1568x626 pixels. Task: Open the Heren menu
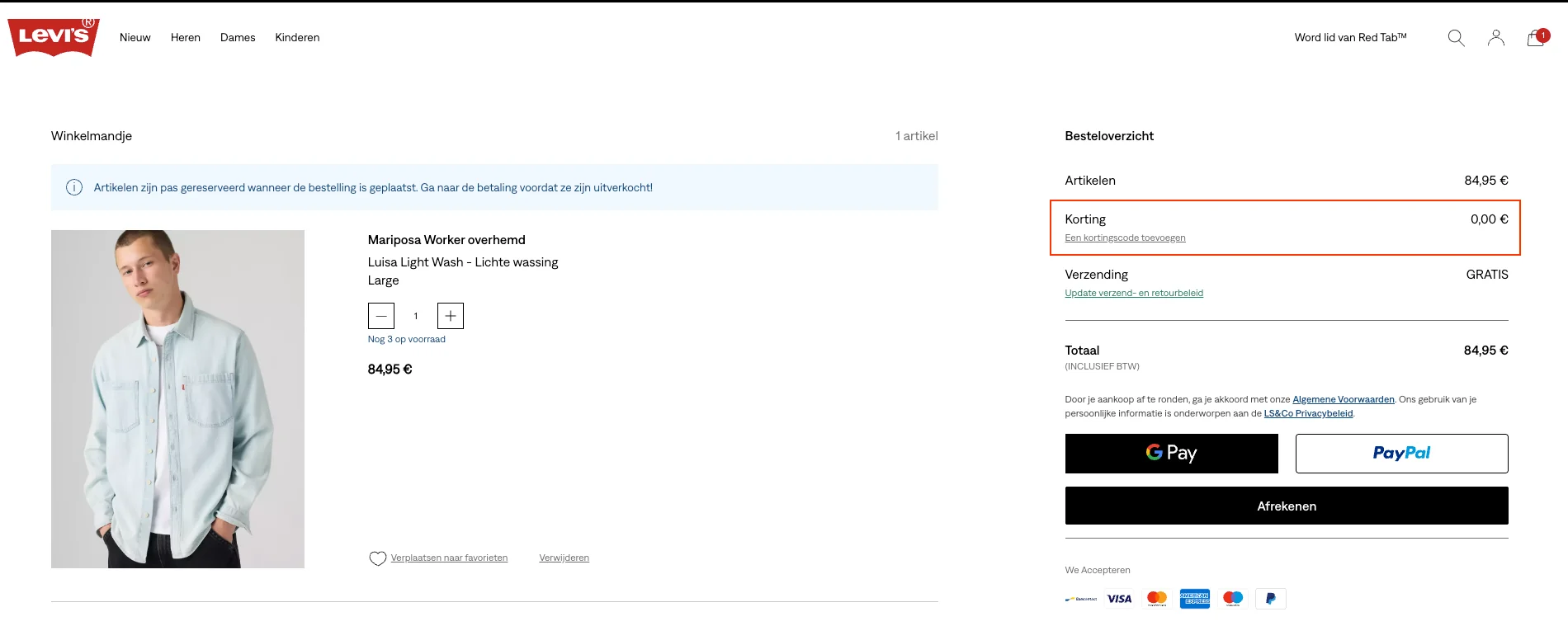coord(186,37)
